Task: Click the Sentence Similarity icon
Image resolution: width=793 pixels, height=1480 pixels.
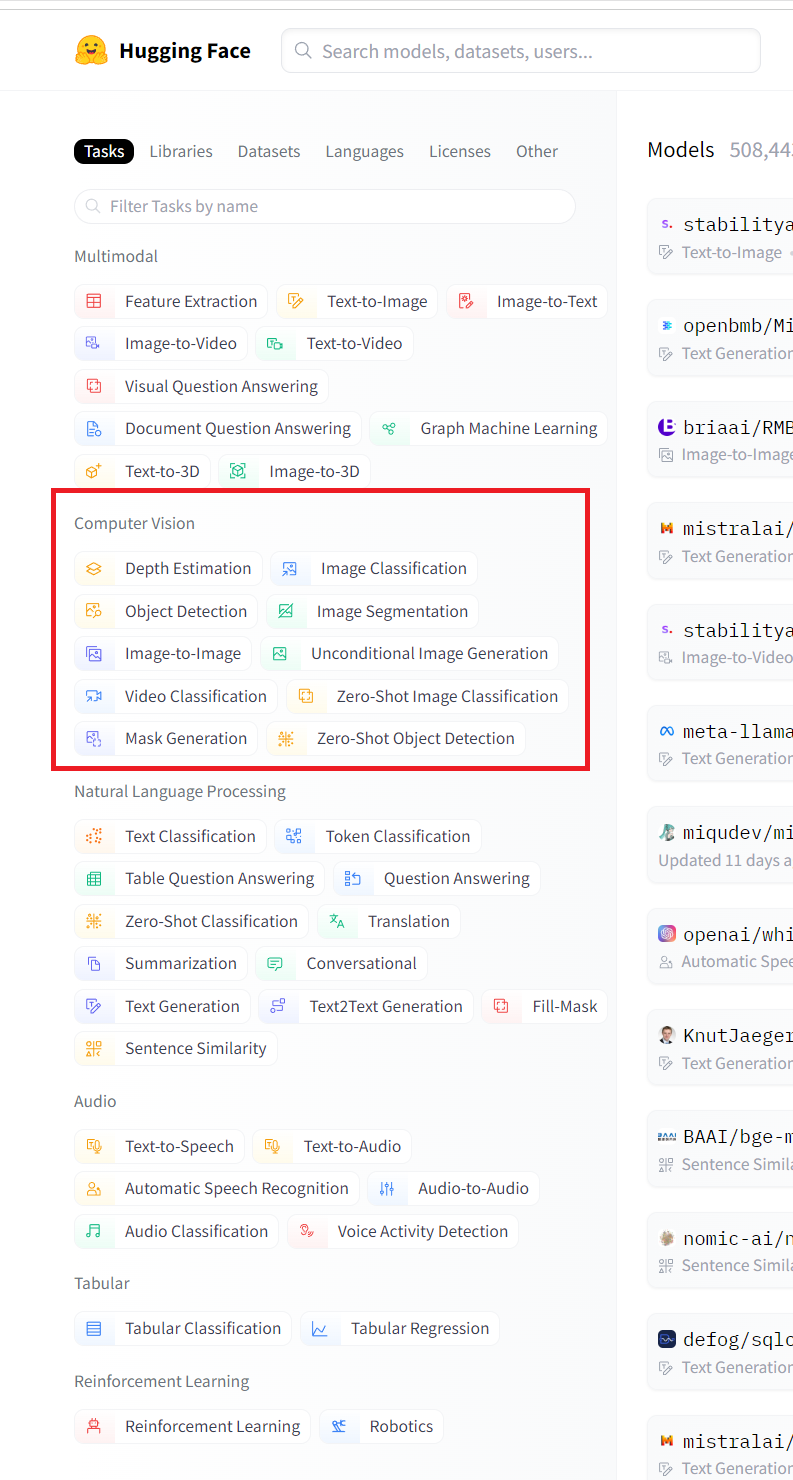Action: (x=94, y=1048)
